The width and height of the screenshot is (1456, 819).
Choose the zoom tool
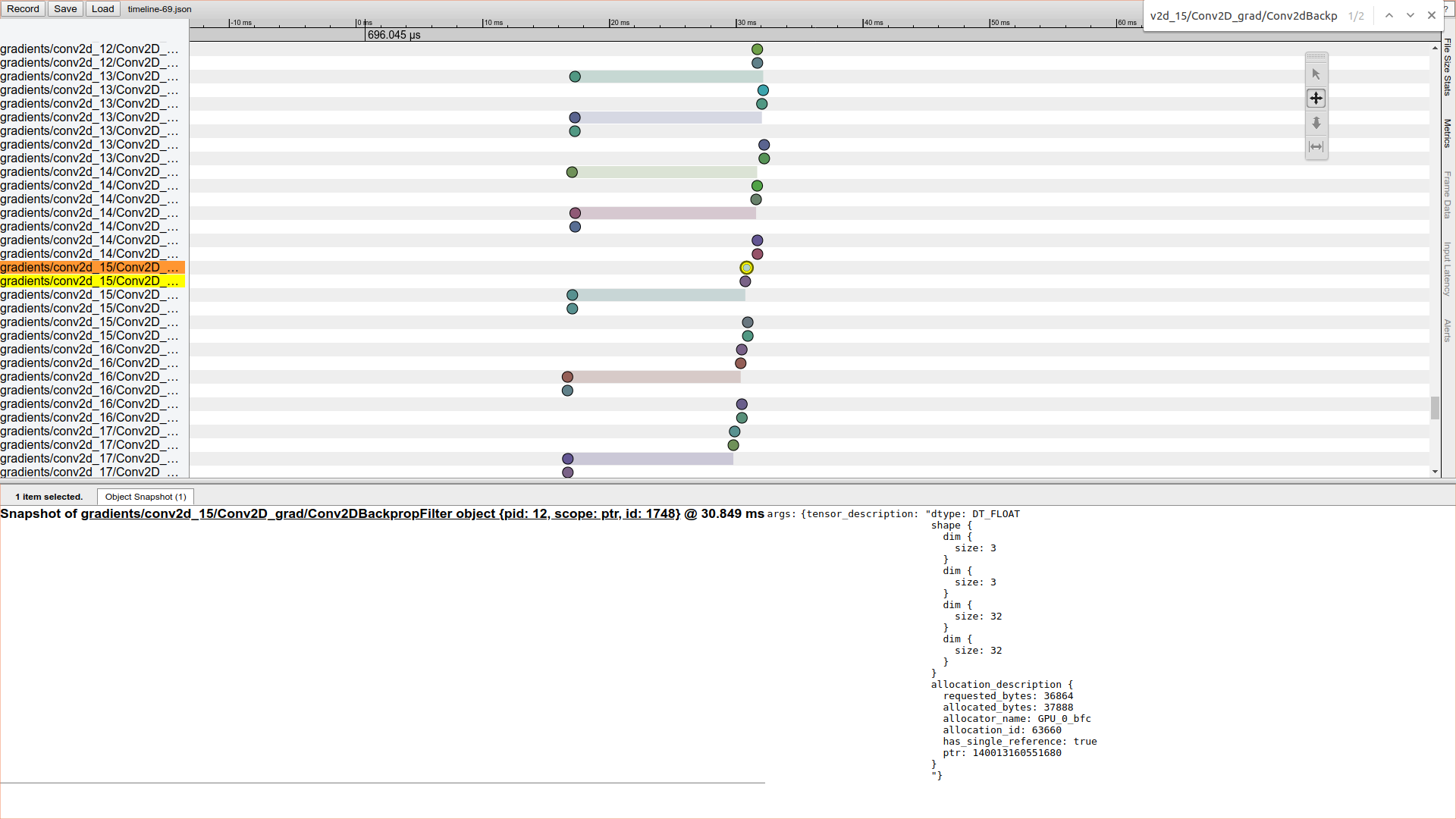[x=1316, y=123]
